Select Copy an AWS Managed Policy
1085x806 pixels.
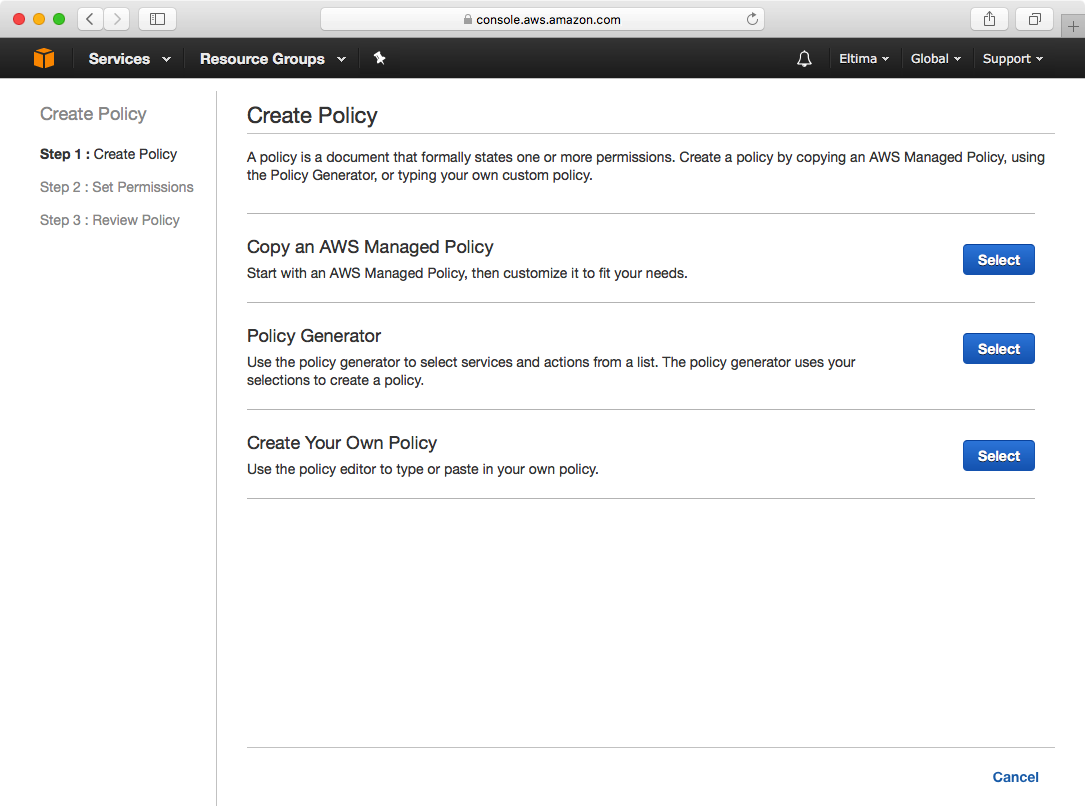coord(998,259)
